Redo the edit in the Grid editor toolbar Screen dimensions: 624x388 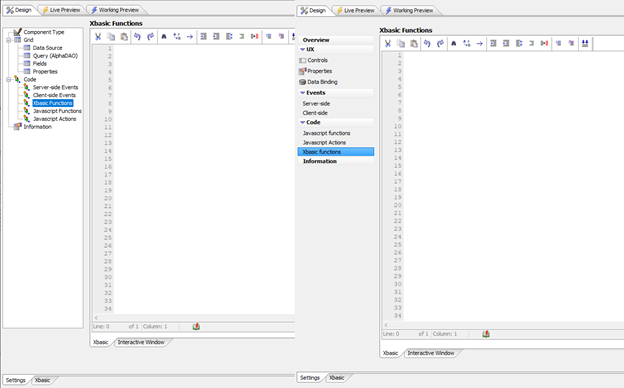click(150, 37)
